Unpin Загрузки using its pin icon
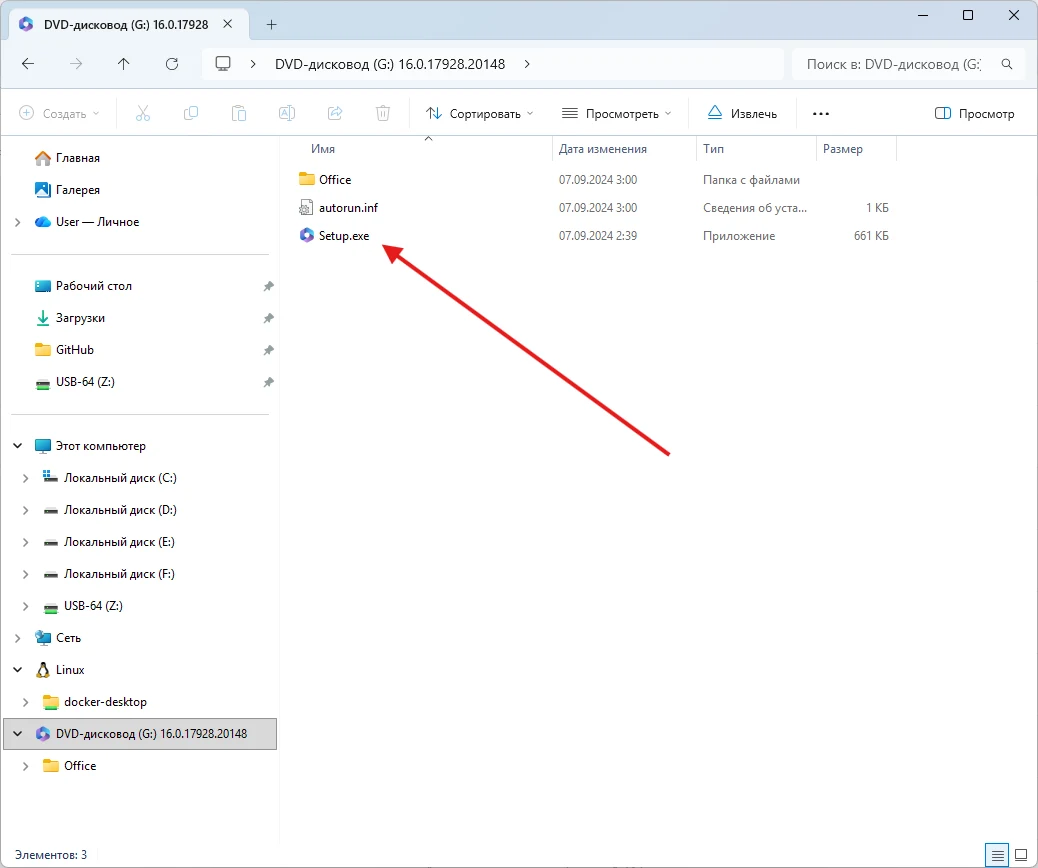This screenshot has height=868, width=1038. click(268, 318)
